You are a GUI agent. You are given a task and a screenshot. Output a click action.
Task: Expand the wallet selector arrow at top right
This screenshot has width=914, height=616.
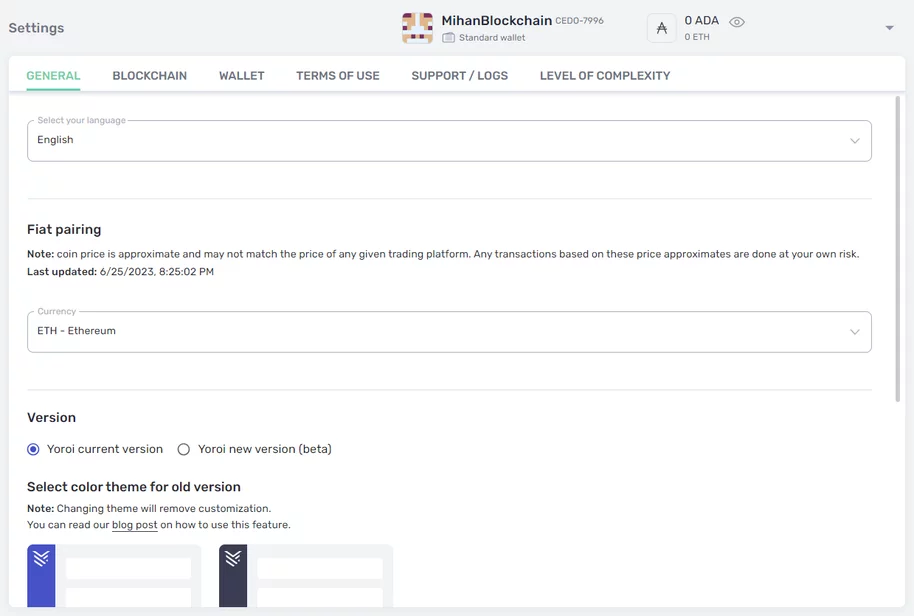pos(889,28)
